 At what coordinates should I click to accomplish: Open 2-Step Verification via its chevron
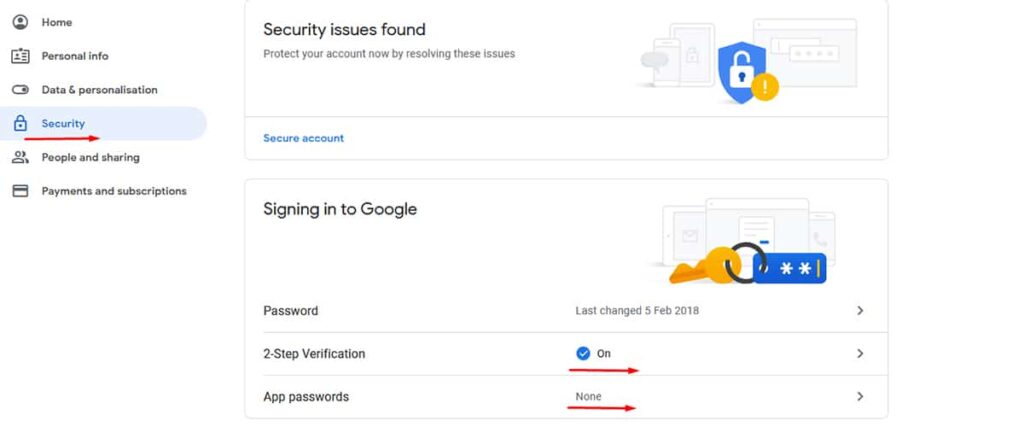[860, 354]
